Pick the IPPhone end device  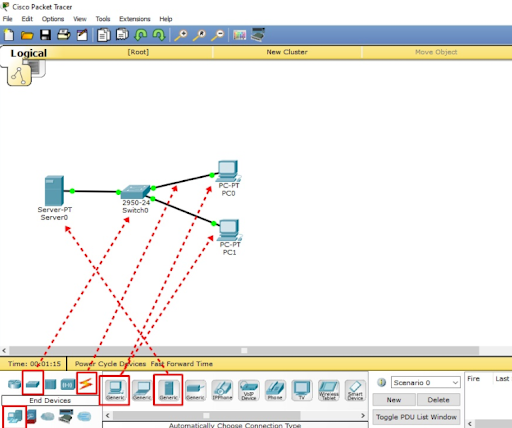[222, 390]
